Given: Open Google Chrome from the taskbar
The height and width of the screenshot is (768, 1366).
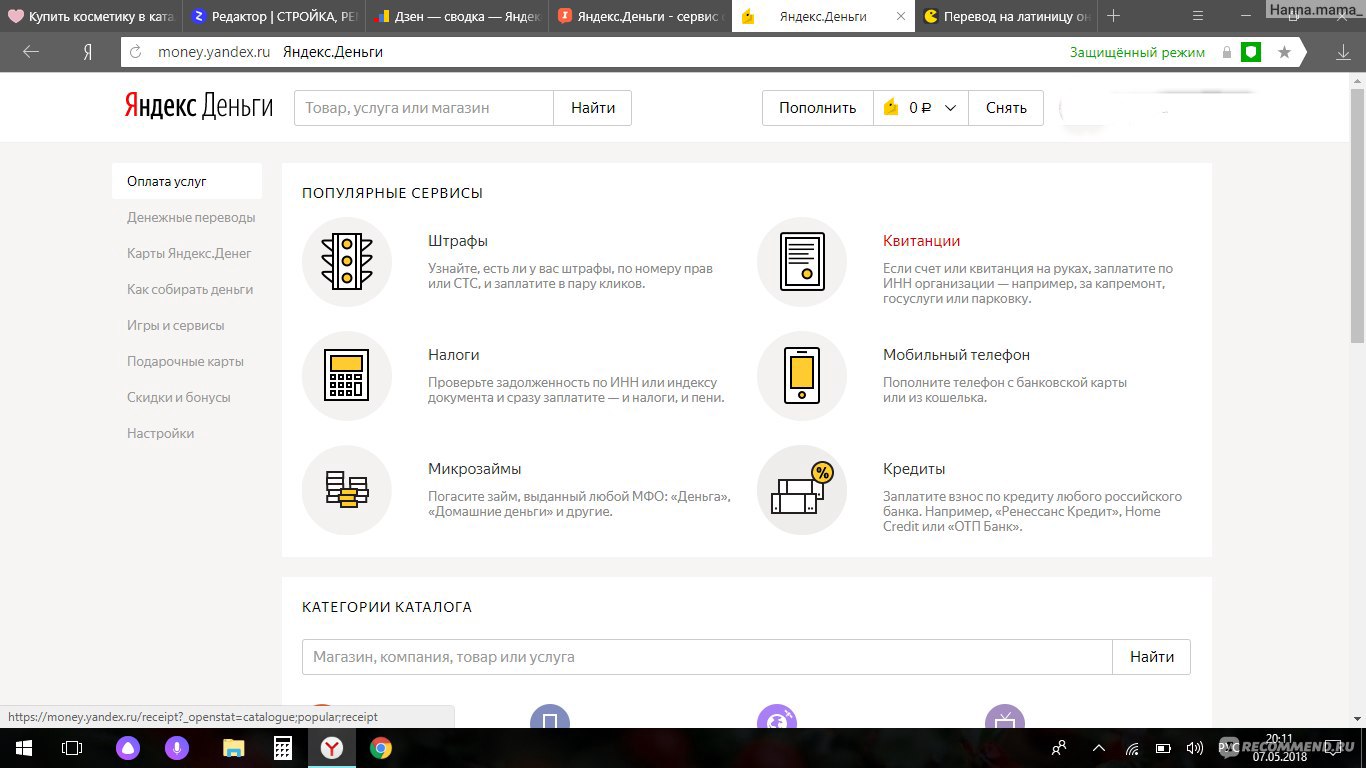Looking at the screenshot, I should pyautogui.click(x=380, y=748).
